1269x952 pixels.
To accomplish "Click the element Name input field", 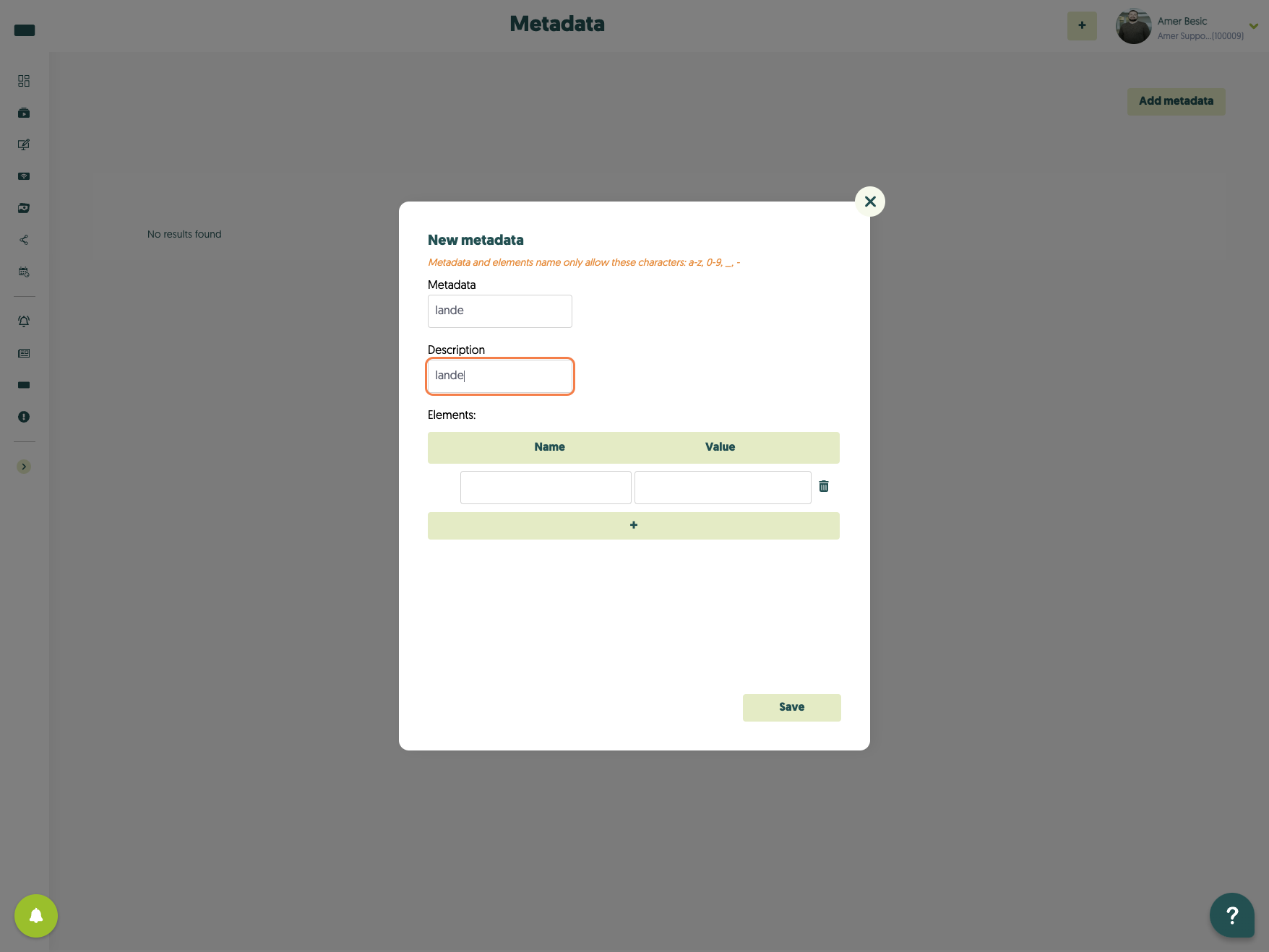I will click(546, 488).
